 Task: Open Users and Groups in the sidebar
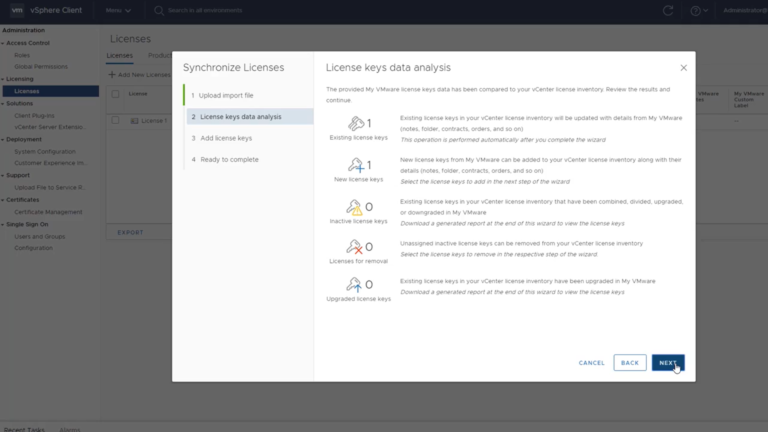coord(40,237)
